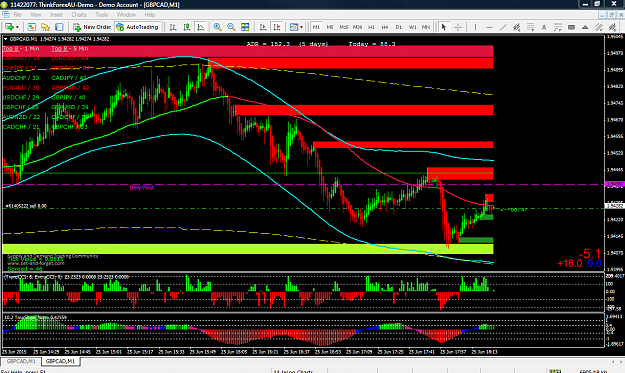The width and height of the screenshot is (625, 373).
Task: Click the 'Top 8 - 5 Min' link
Action: tap(70, 49)
